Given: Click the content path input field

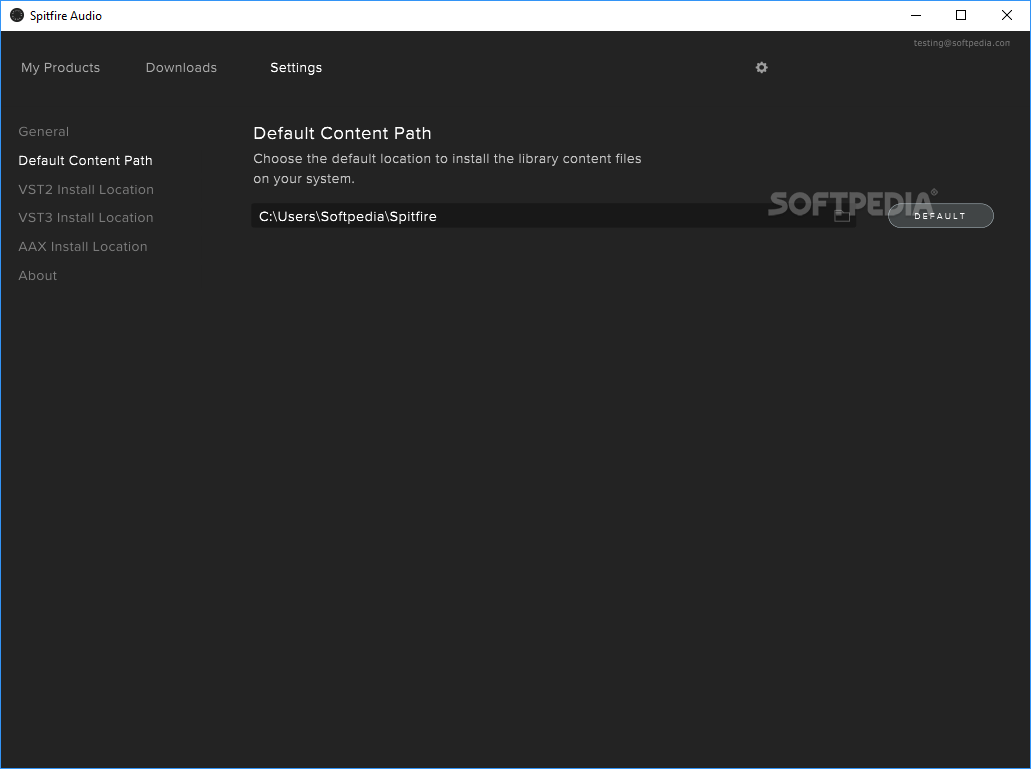Looking at the screenshot, I should pos(550,215).
